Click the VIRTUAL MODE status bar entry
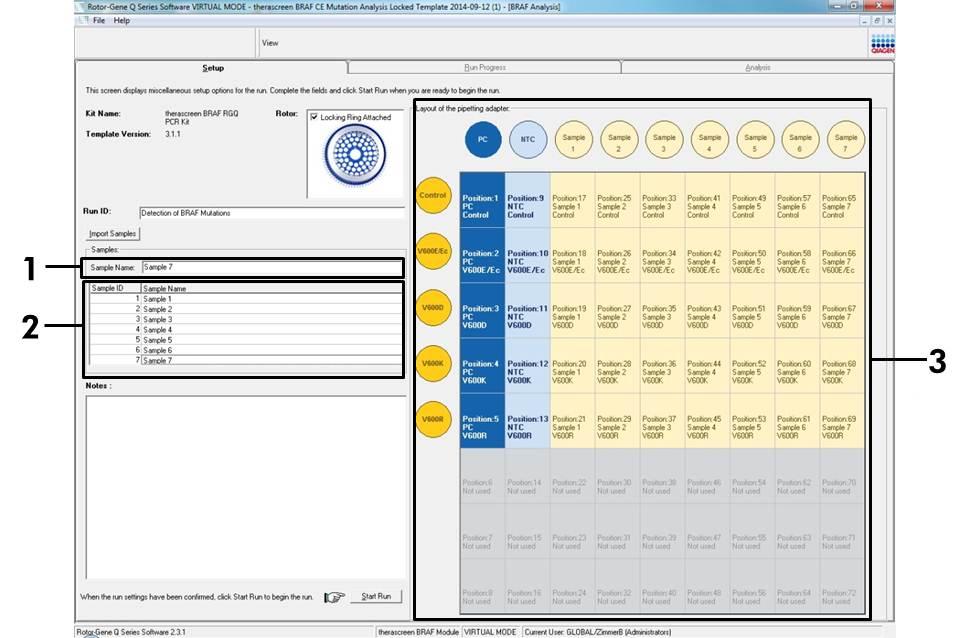This screenshot has width=968, height=638. (490, 632)
